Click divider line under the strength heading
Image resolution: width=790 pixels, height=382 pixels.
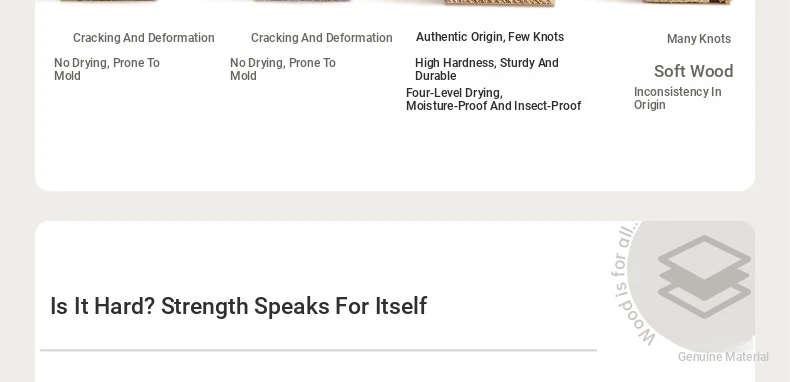tap(318, 350)
